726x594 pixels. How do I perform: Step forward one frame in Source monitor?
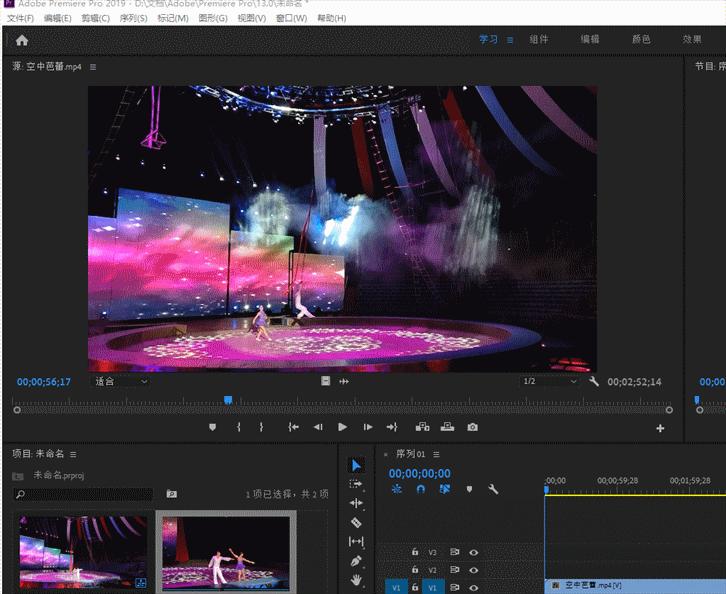368,427
